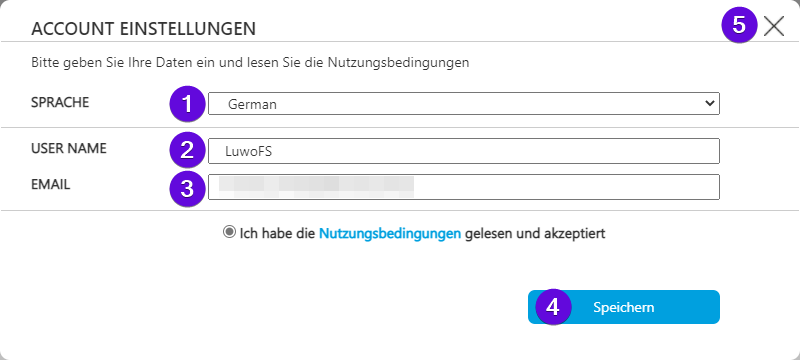Viewport: 800px width, 360px height.
Task: Click the SPRACHE field label
Action: pyautogui.click(x=60, y=102)
